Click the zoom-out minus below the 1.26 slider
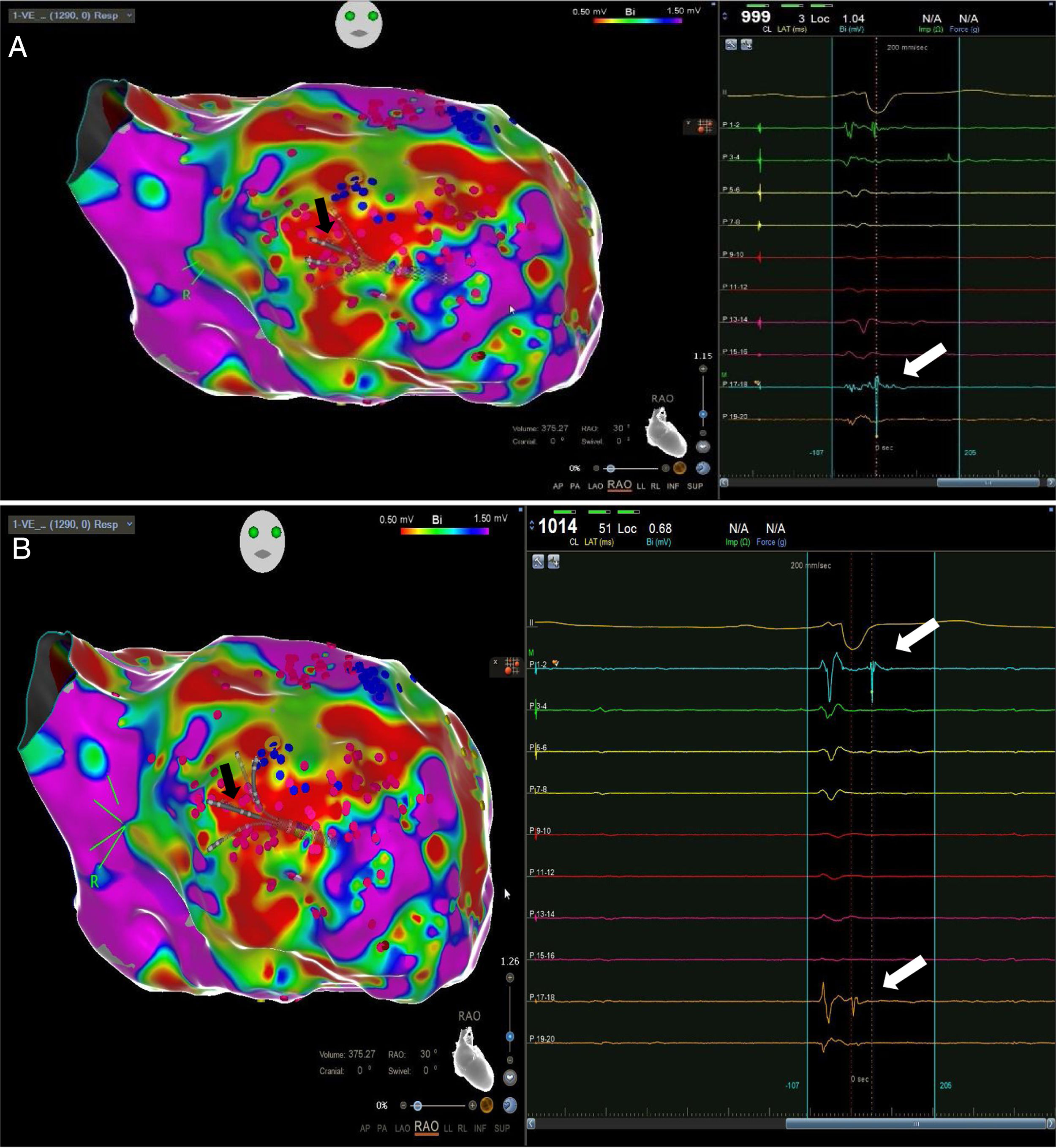Image resolution: width=1056 pixels, height=1148 pixels. click(x=510, y=1059)
